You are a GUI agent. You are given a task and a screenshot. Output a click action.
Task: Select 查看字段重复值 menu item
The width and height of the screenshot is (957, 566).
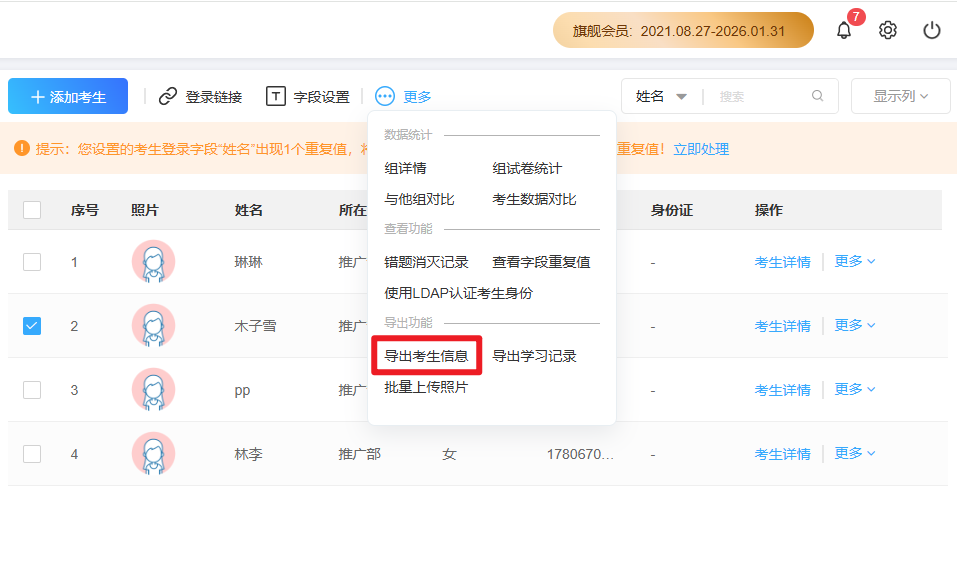pos(541,263)
